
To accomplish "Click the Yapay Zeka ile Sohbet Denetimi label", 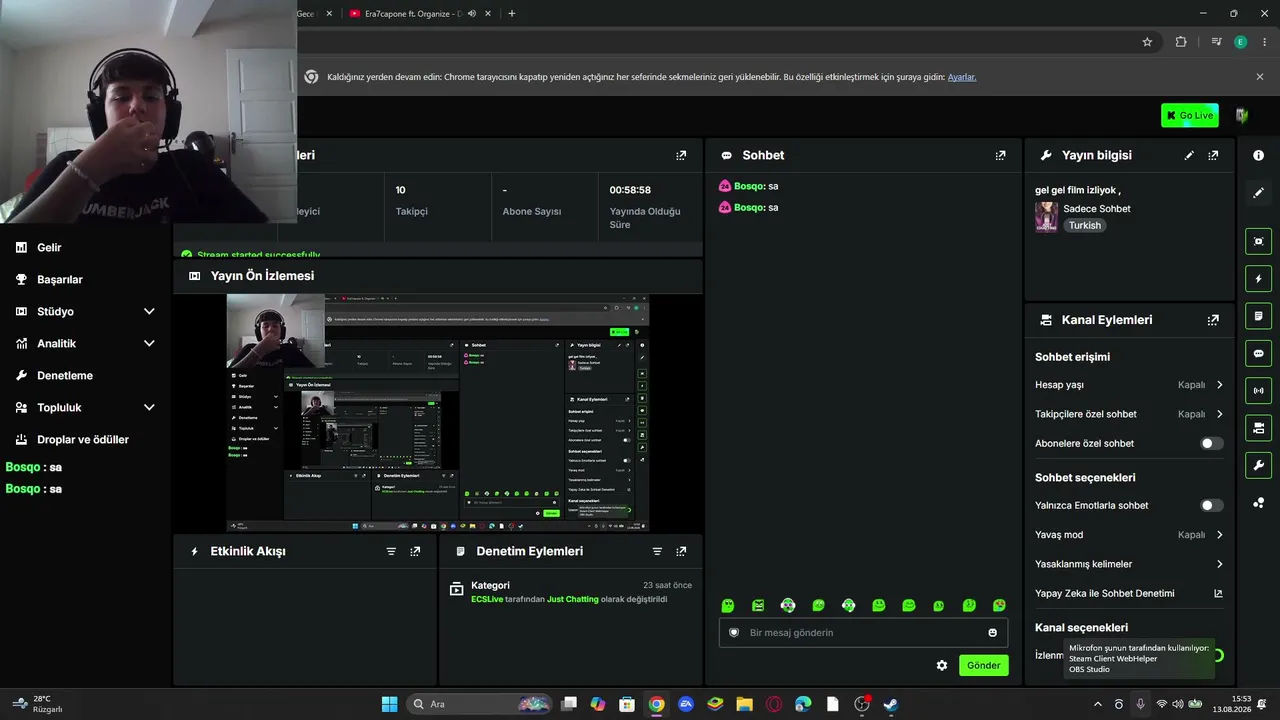I will point(1105,593).
